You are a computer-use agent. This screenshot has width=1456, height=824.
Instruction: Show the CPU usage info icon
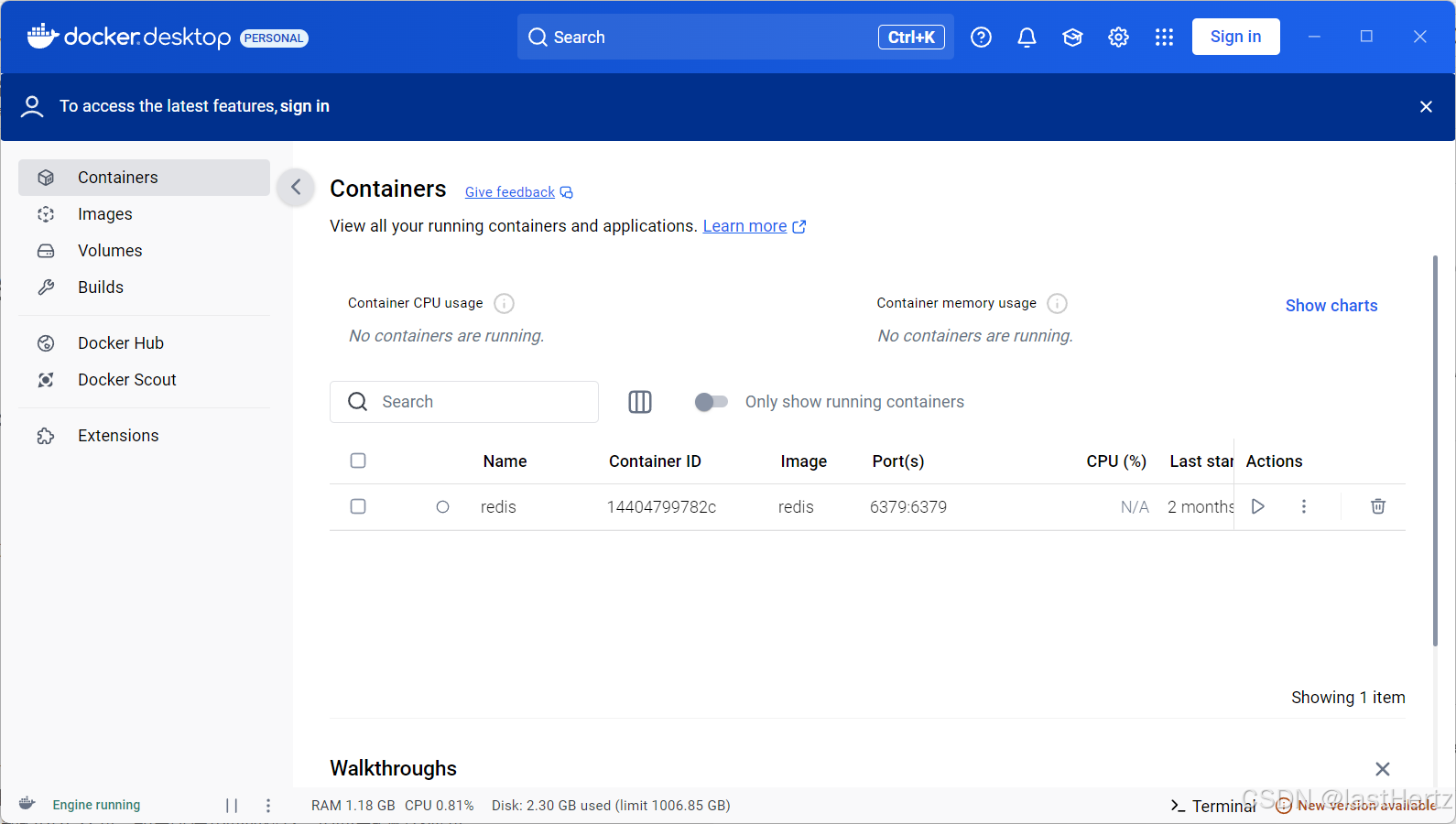(504, 303)
